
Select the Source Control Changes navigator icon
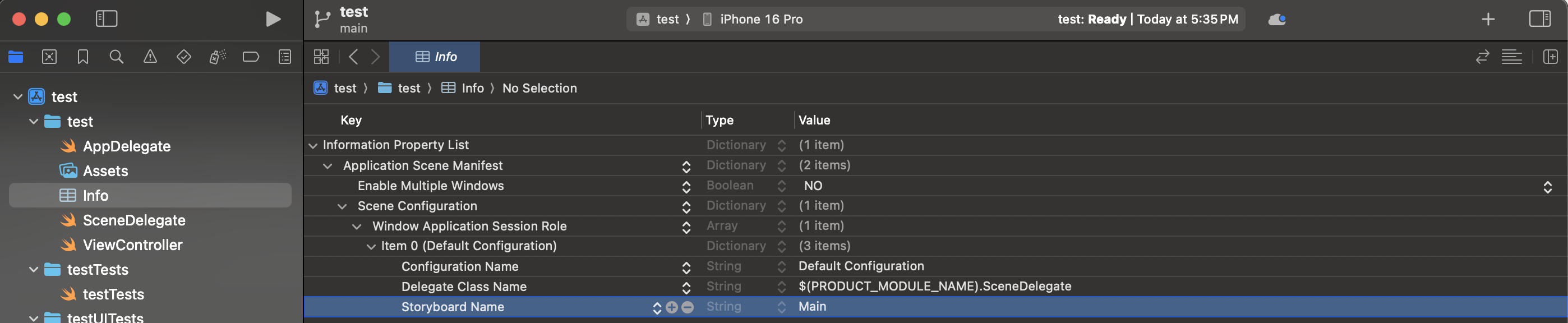[49, 57]
